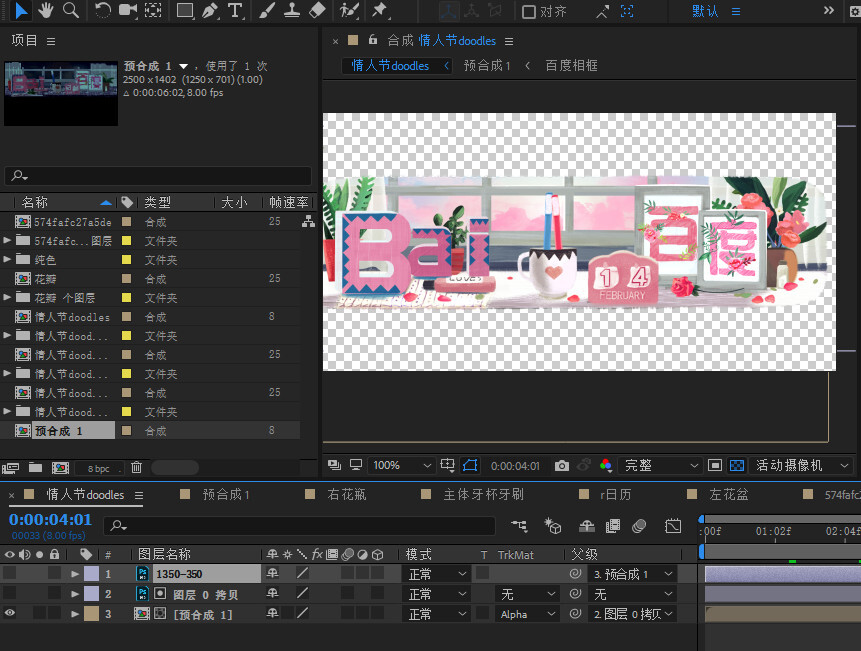This screenshot has width=861, height=651.
Task: Show channel and color management settings
Action: [606, 465]
